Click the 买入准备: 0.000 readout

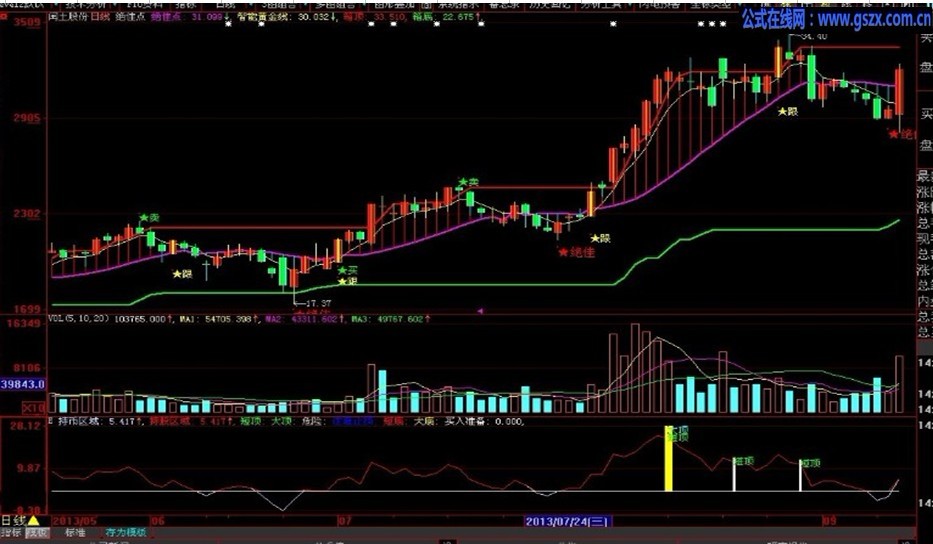pyautogui.click(x=484, y=421)
